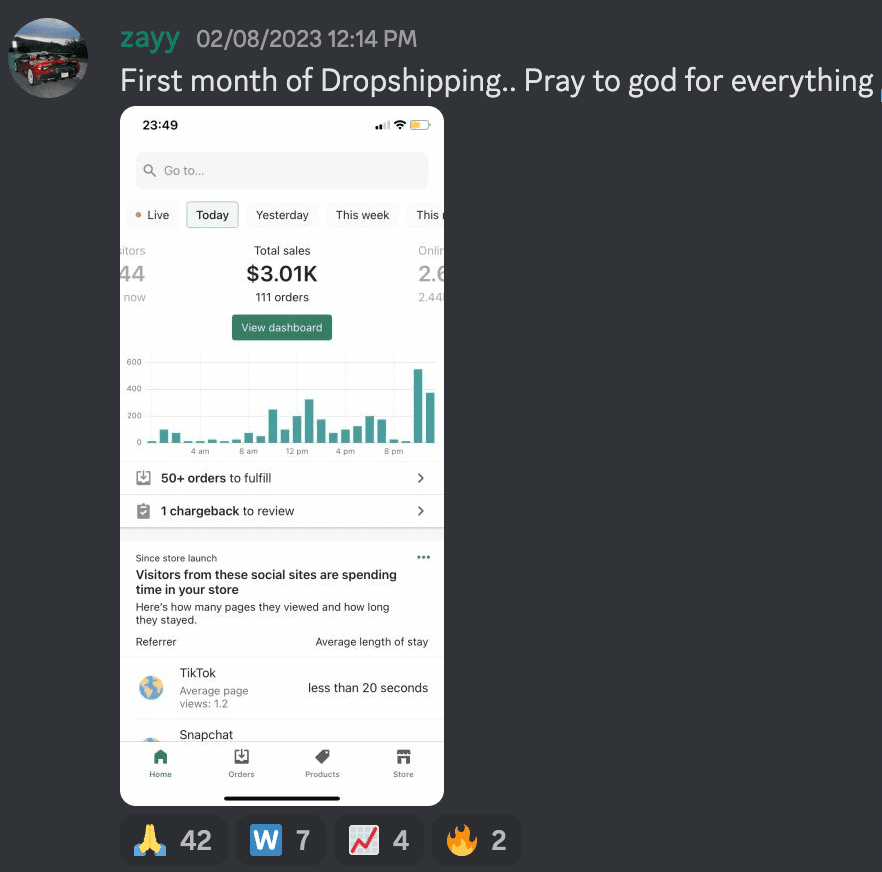Click the search magnifier icon
This screenshot has width=882, height=872.
[149, 170]
